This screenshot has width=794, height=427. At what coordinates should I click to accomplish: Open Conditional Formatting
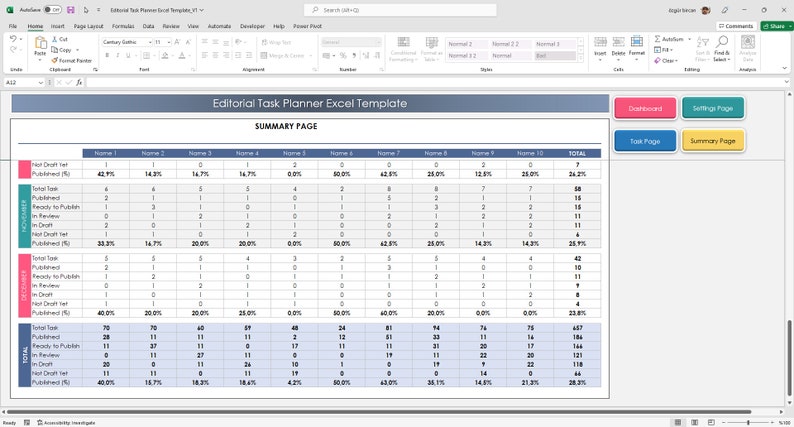tap(404, 49)
